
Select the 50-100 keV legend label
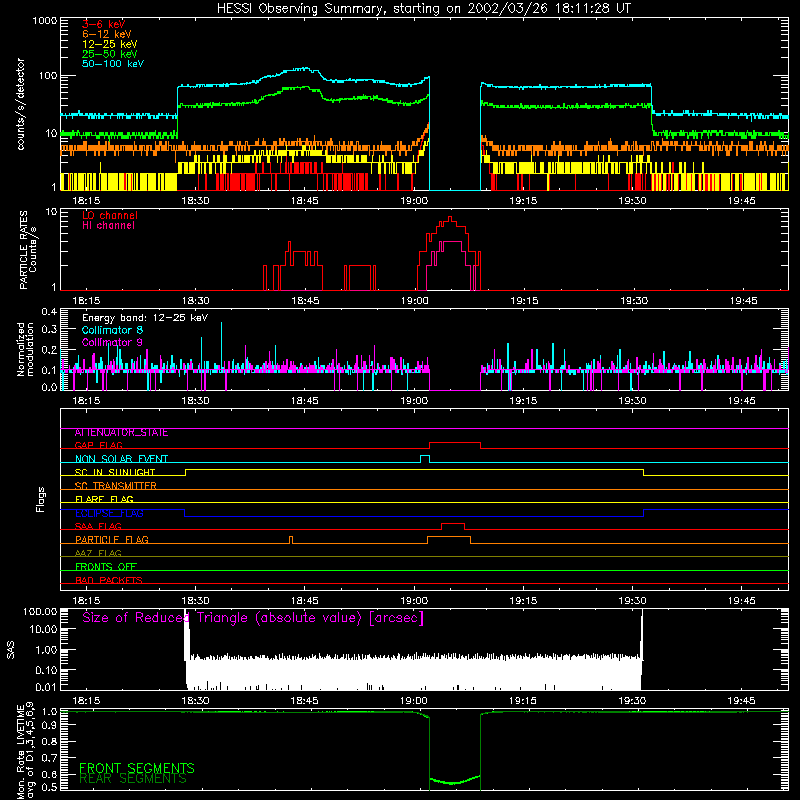pos(113,63)
